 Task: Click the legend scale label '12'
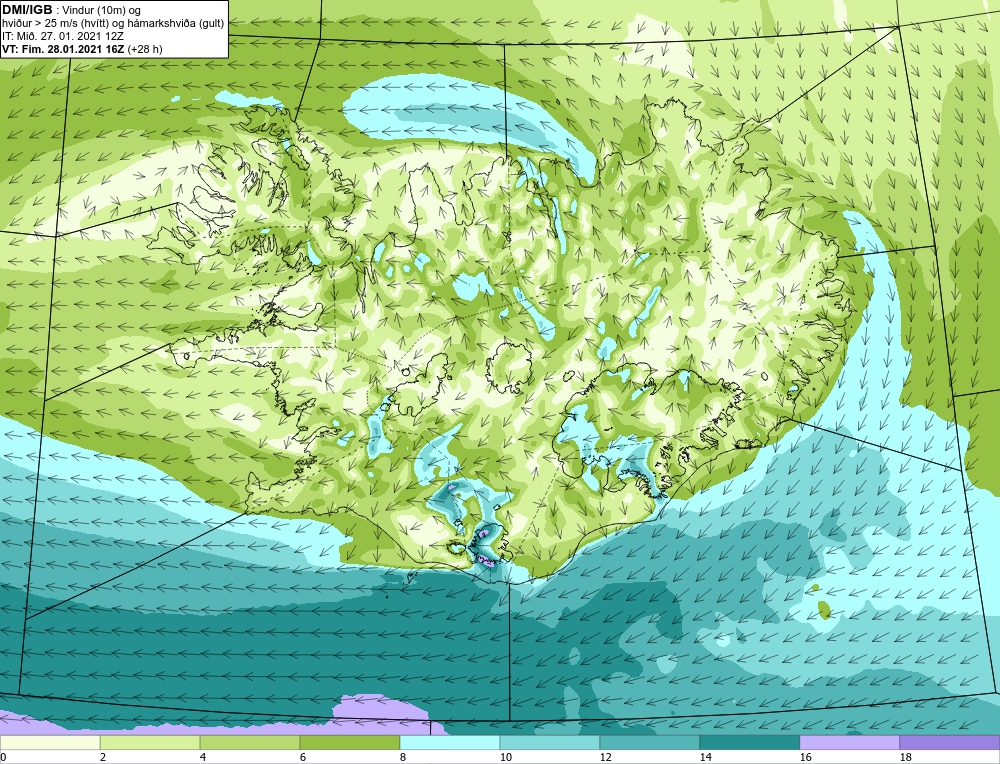tap(606, 757)
